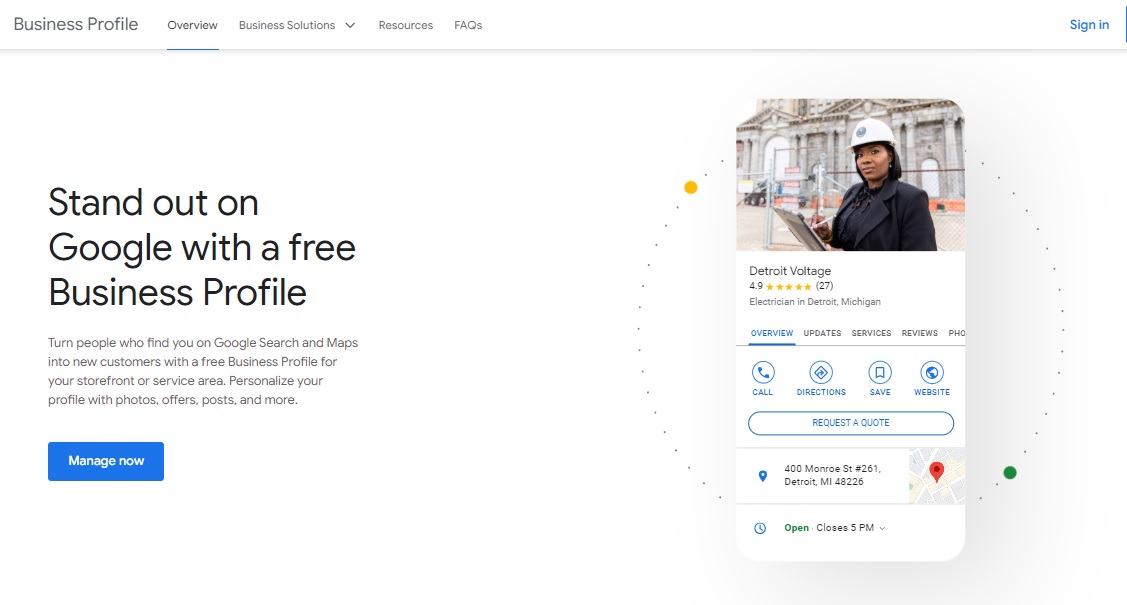Select the REVIEWS tab in profile card
This screenshot has height=605, width=1127.
pyautogui.click(x=919, y=333)
